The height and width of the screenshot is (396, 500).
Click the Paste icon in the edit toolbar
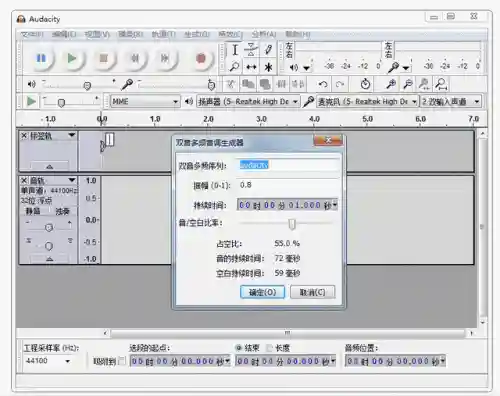tap(265, 84)
